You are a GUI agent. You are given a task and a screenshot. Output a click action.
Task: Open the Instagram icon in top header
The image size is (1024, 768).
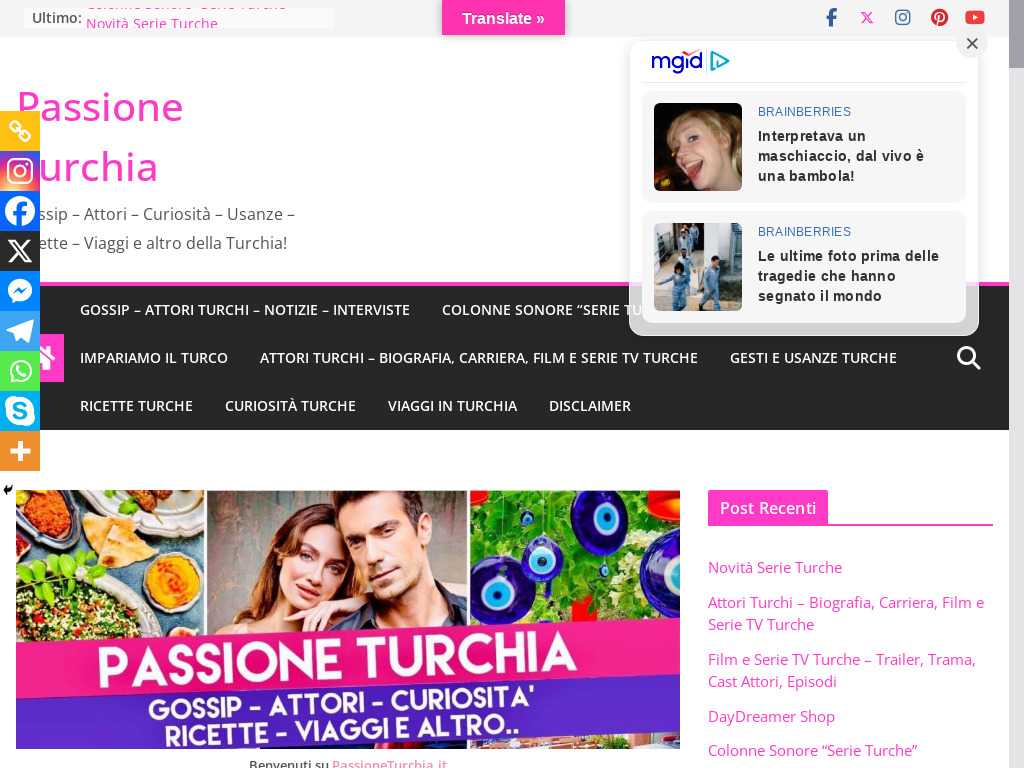(903, 18)
